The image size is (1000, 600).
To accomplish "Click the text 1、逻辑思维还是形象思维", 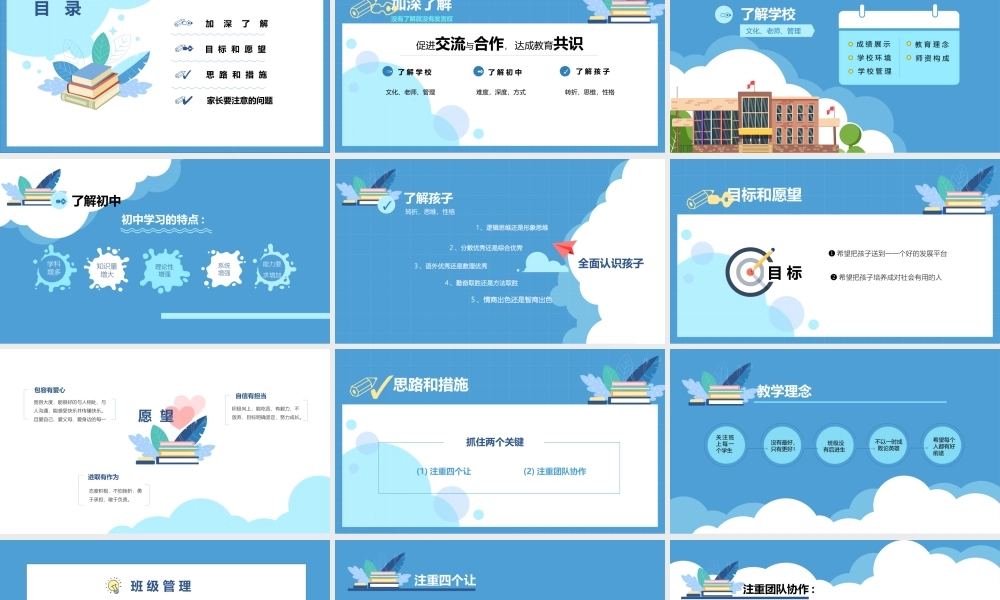I will coord(511,227).
